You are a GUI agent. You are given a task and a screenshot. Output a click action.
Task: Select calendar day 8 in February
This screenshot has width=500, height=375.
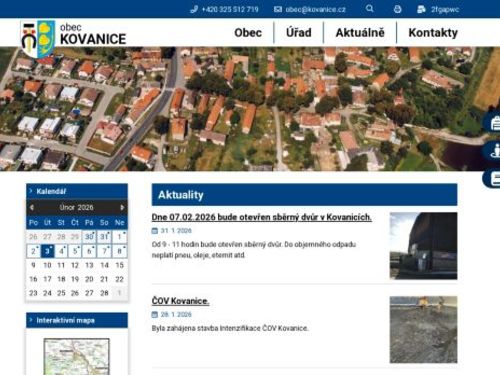click(x=119, y=251)
